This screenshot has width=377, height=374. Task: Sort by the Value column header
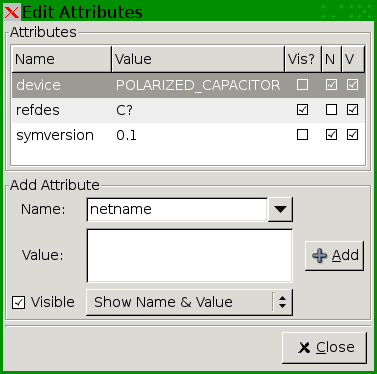coord(198,59)
